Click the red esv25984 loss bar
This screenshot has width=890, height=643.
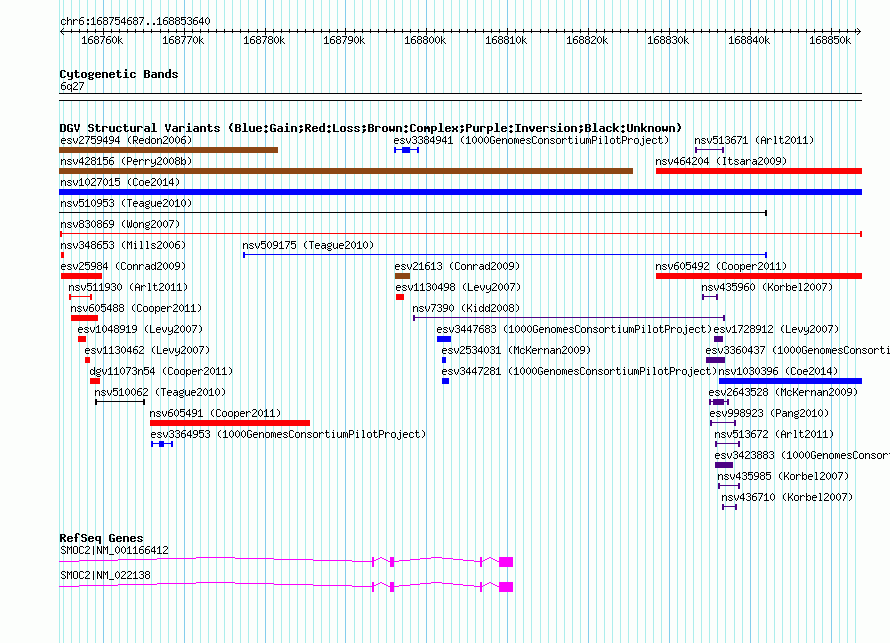[x=81, y=276]
